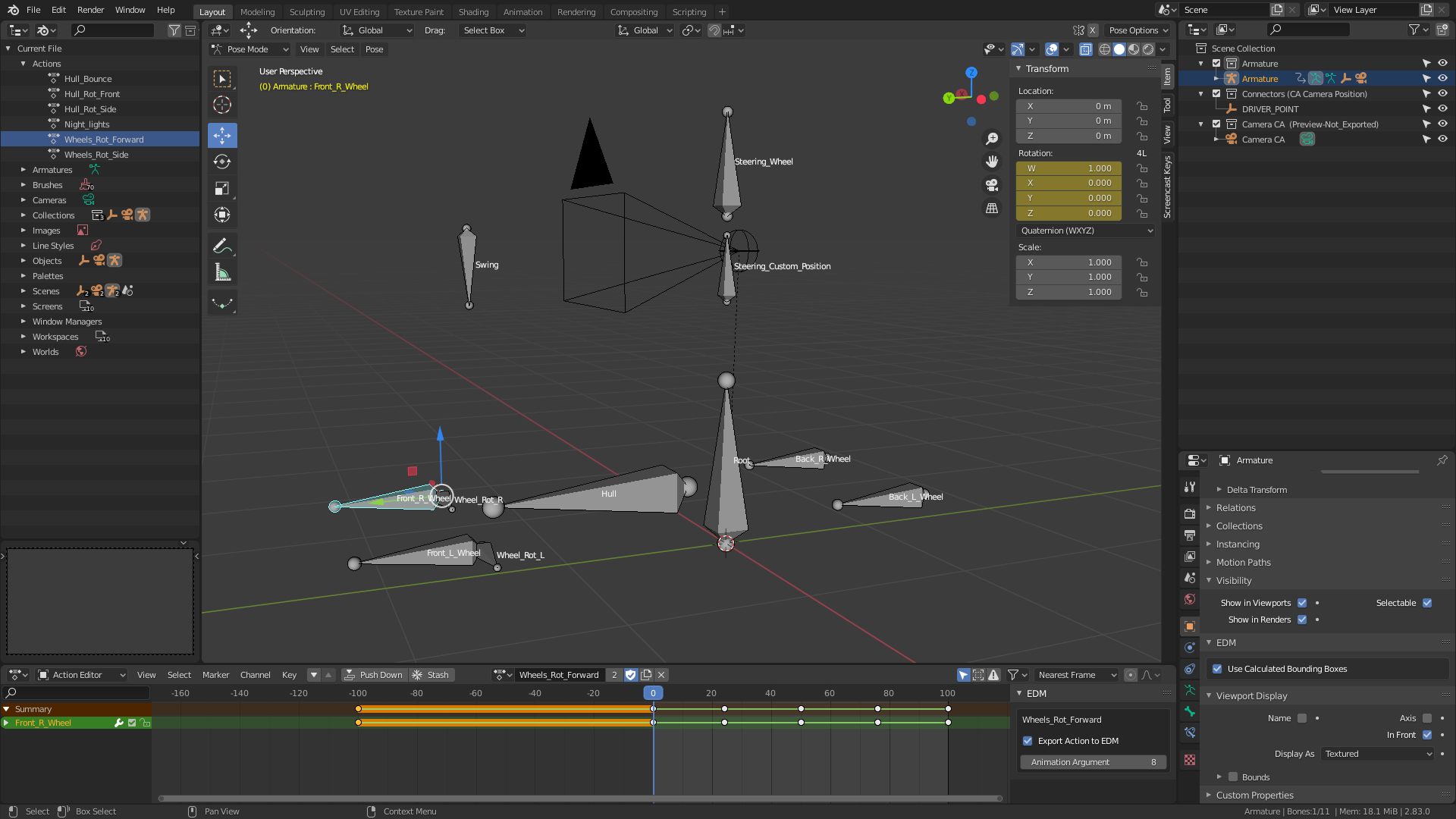The height and width of the screenshot is (819, 1456).
Task: Select the Rotate tool
Action: [x=222, y=162]
